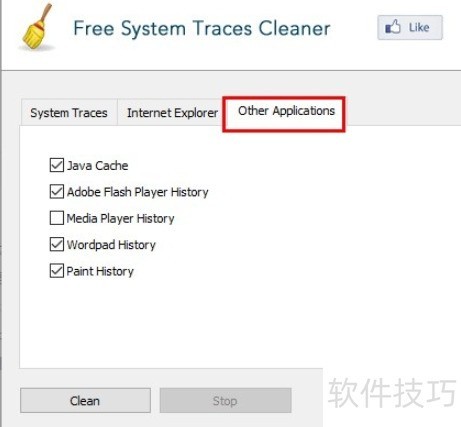Untick the Paint History checkbox

(57, 271)
